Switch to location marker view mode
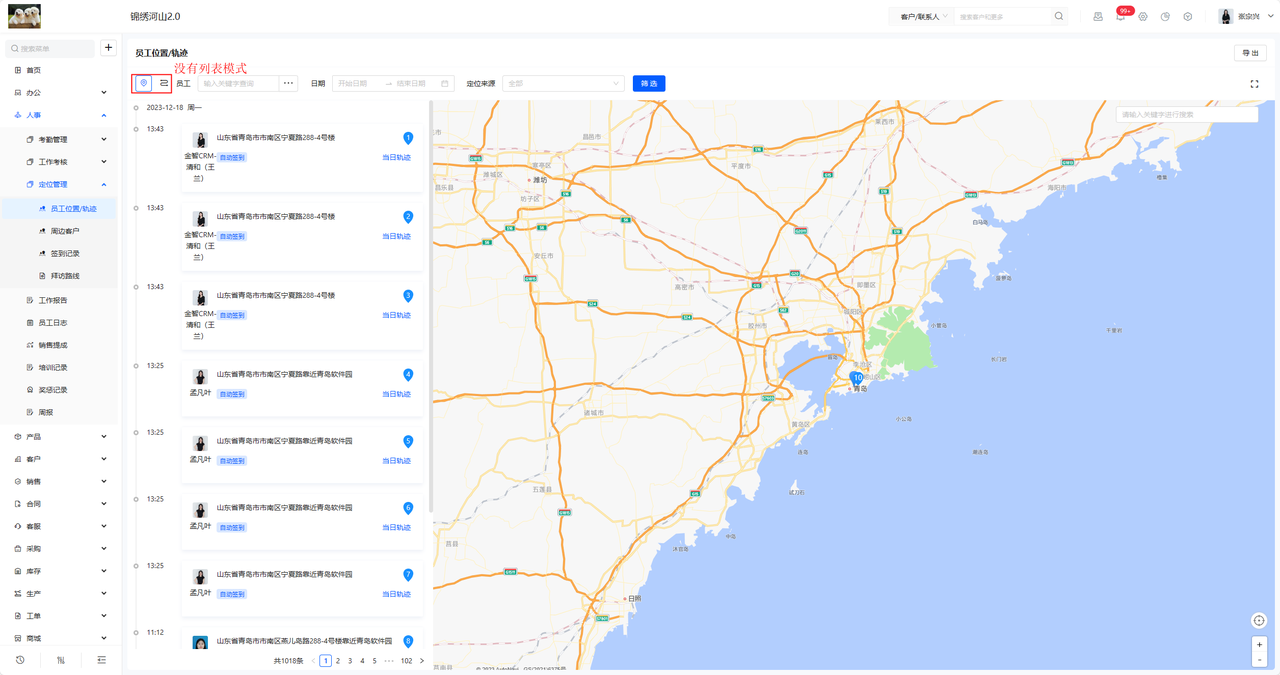Image resolution: width=1280 pixels, height=675 pixels. coord(143,84)
